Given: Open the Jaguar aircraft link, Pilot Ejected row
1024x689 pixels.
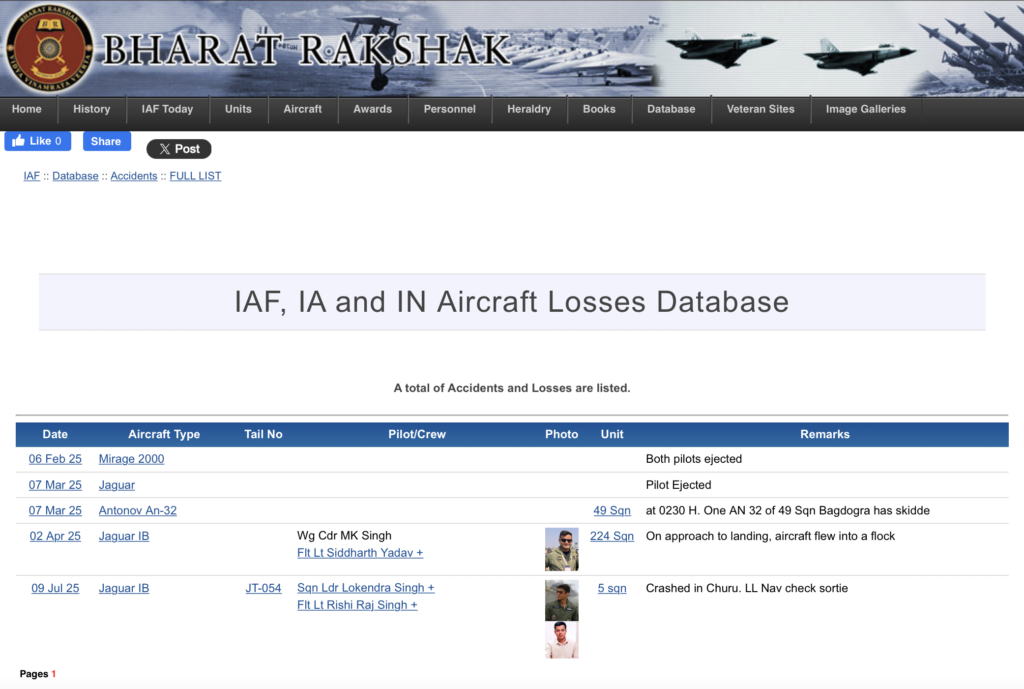Looking at the screenshot, I should 117,485.
